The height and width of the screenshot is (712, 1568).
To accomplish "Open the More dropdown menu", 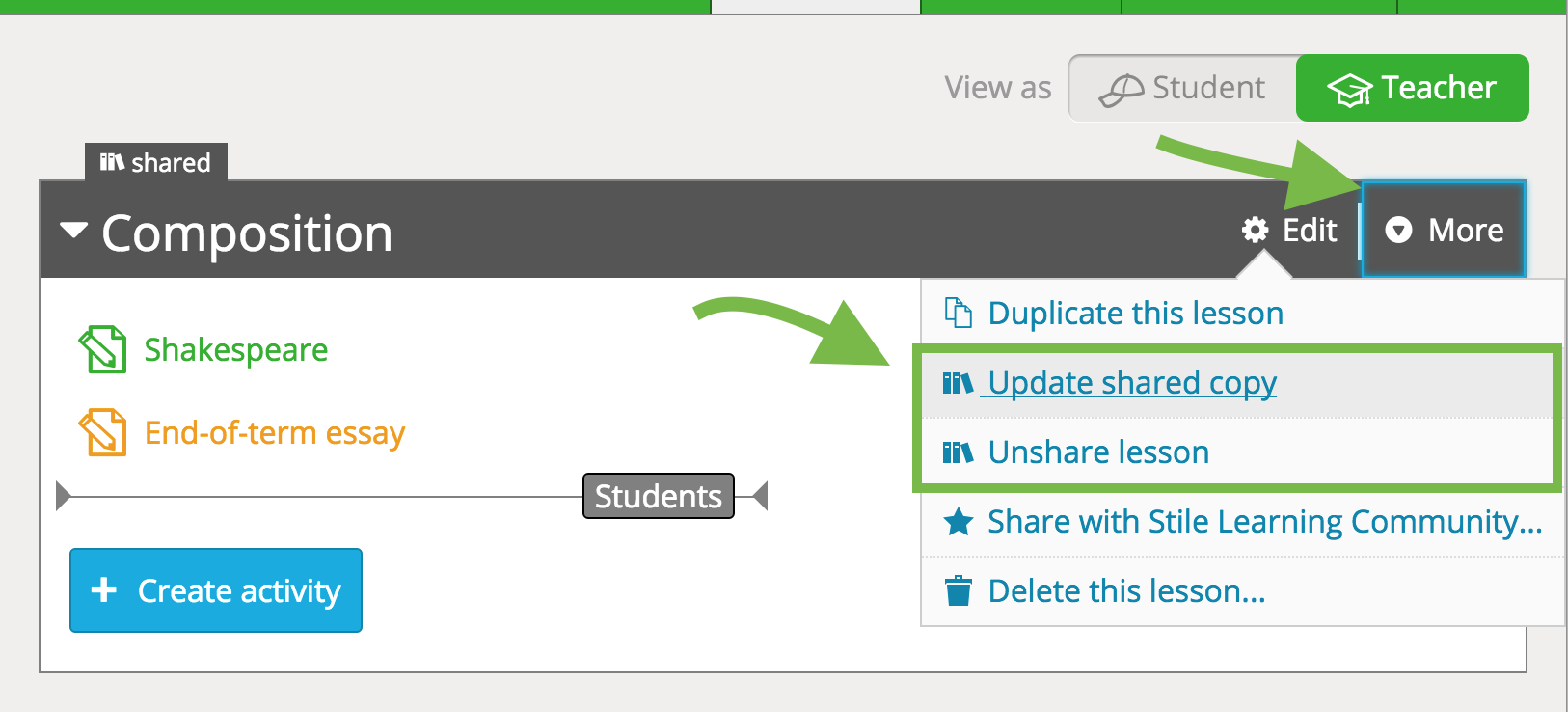I will click(x=1444, y=230).
